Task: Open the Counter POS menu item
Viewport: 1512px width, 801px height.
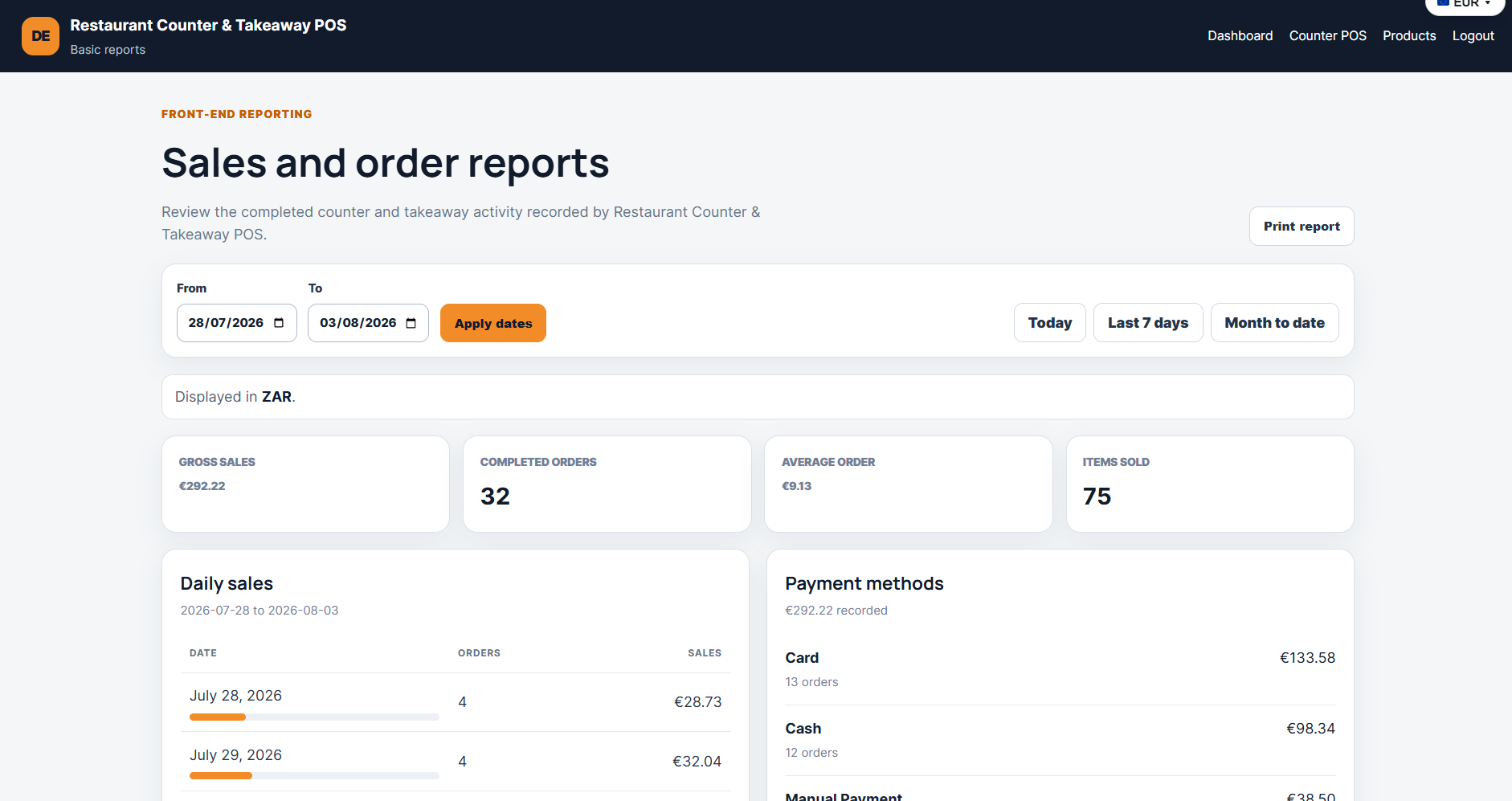Action: point(1327,36)
